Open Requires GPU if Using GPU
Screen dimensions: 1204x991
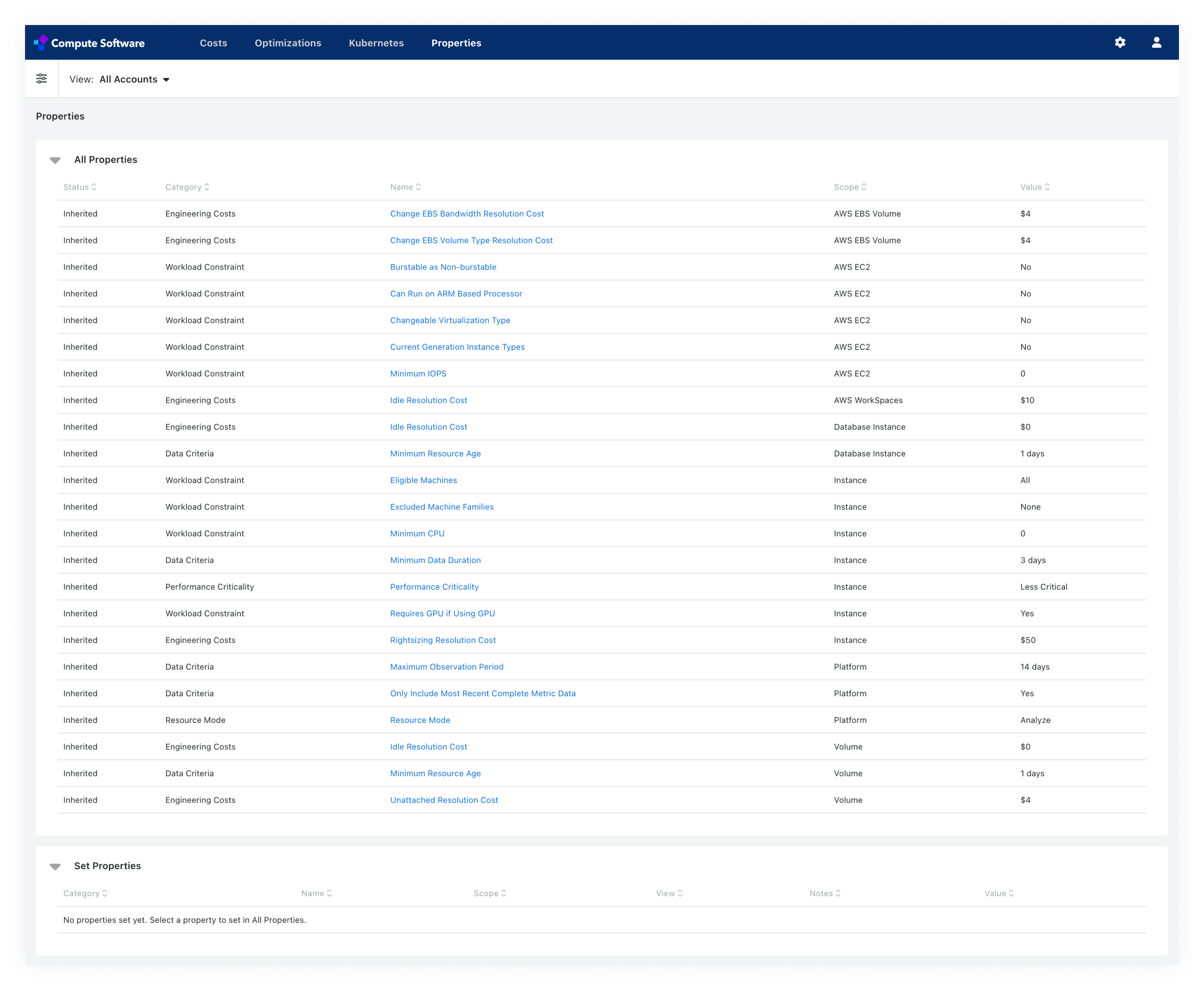[x=442, y=613]
